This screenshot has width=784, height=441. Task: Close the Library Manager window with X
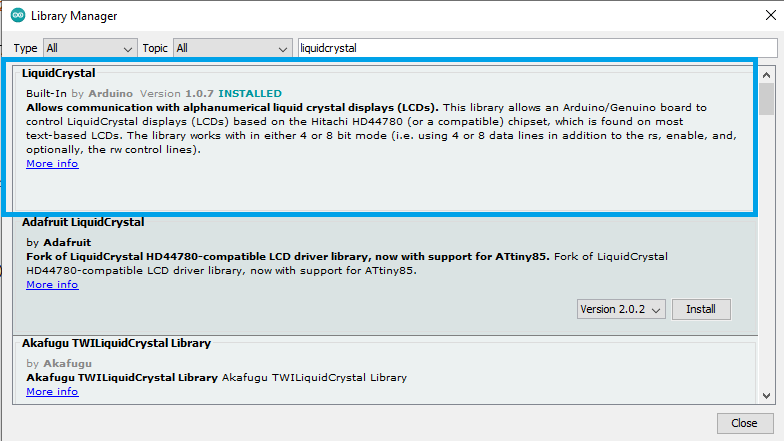click(x=760, y=16)
